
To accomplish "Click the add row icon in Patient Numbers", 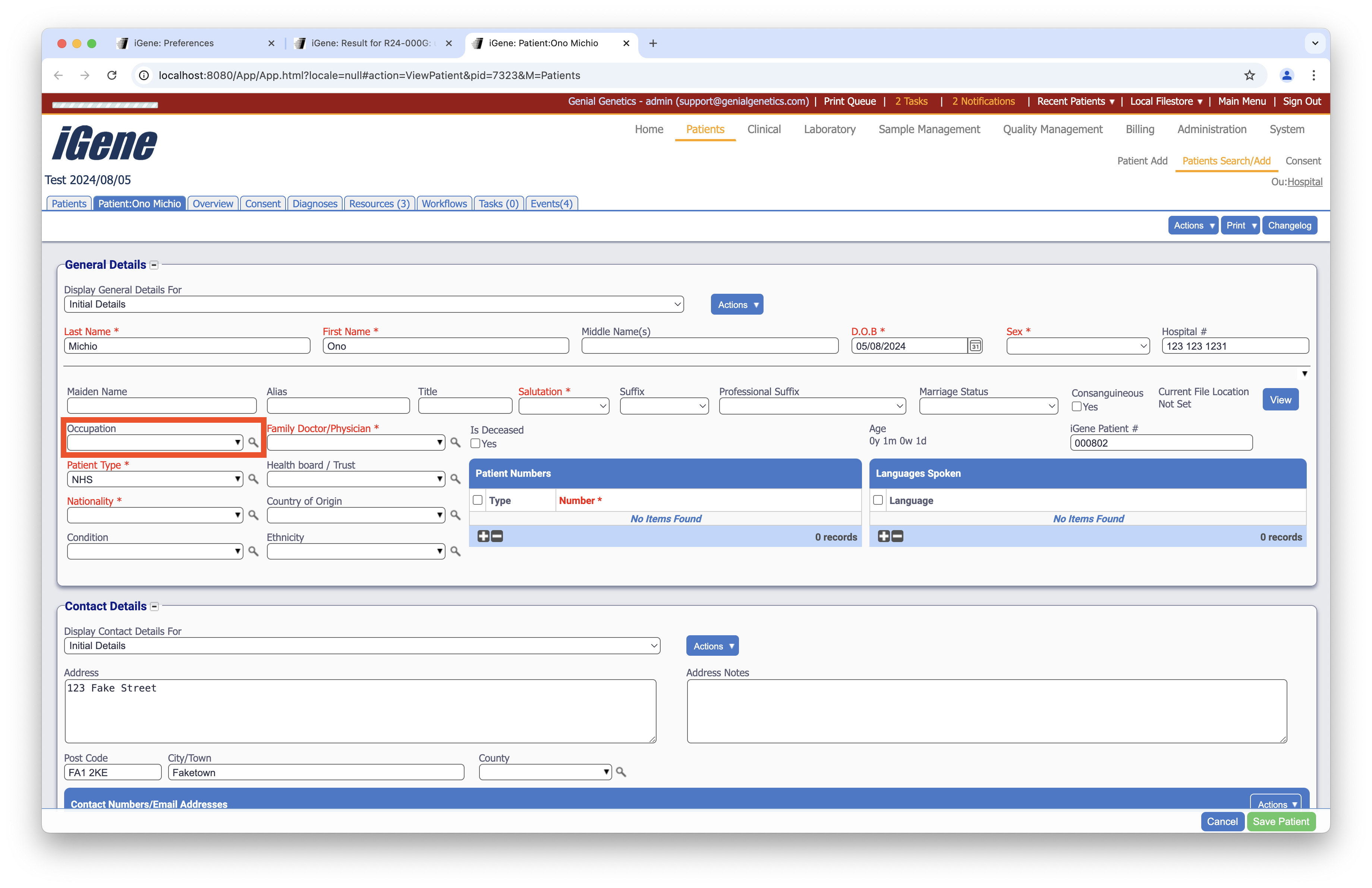I will click(483, 536).
